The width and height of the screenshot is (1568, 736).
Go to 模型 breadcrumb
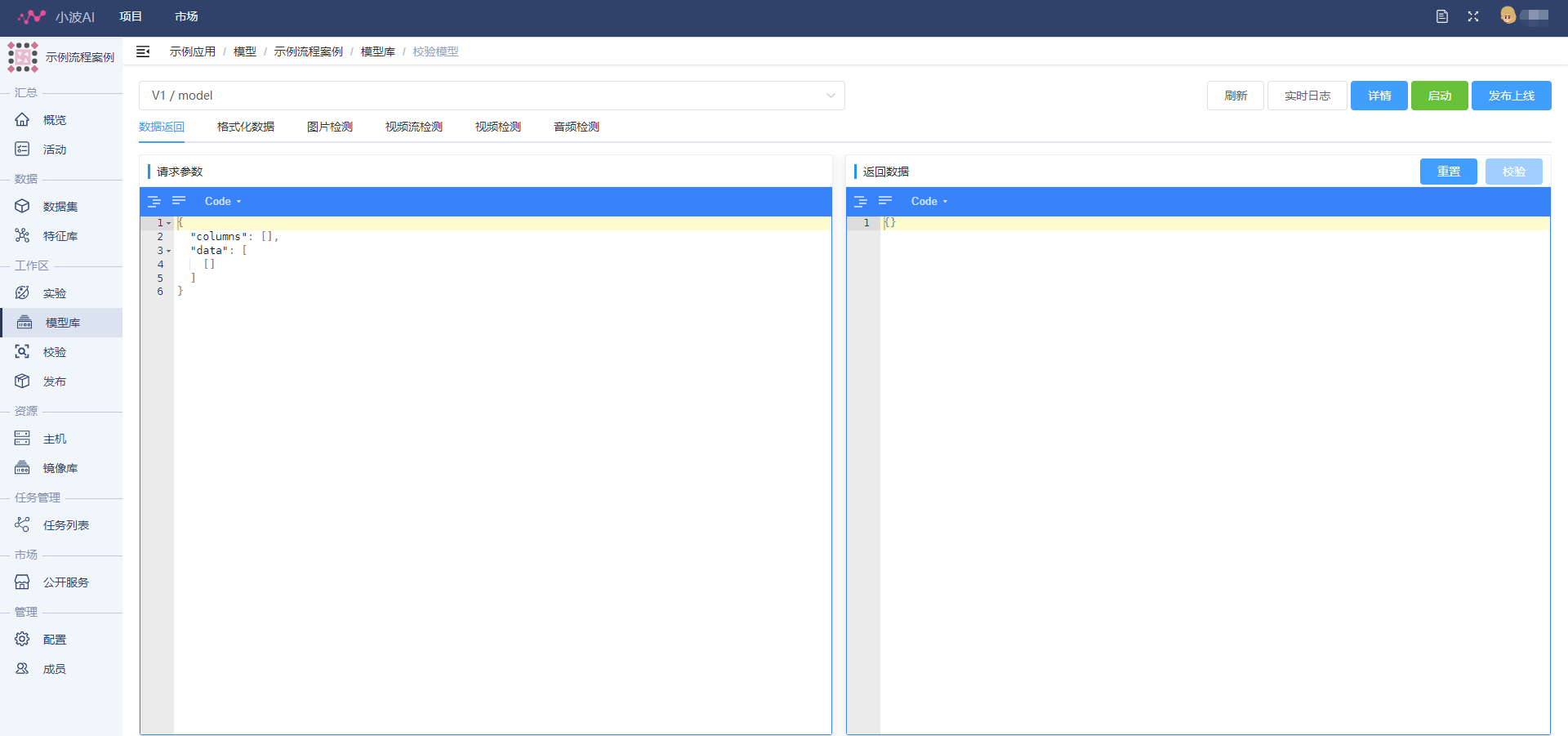pyautogui.click(x=245, y=51)
